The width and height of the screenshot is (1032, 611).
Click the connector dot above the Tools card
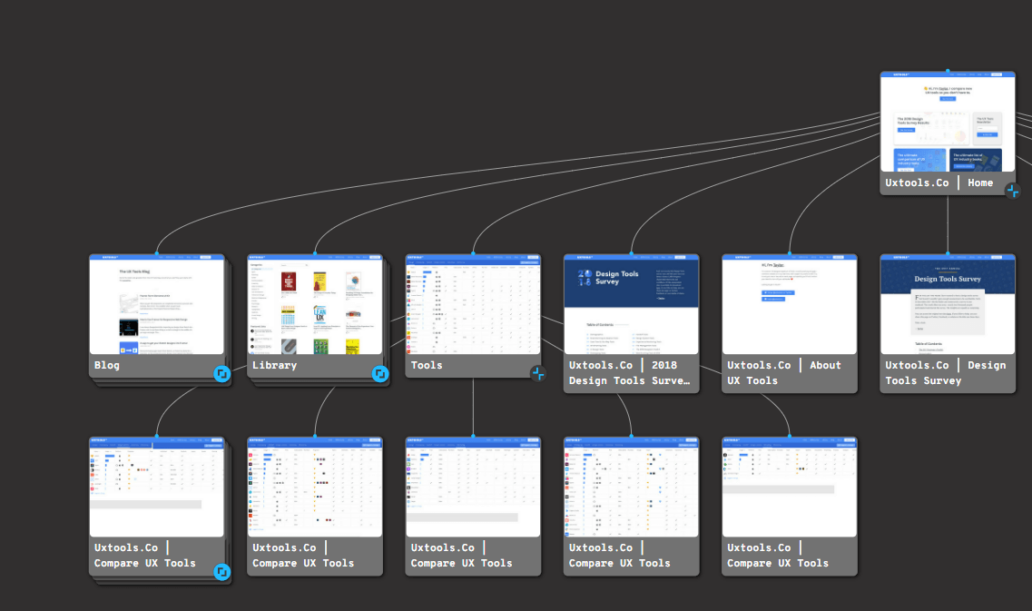pos(472,251)
